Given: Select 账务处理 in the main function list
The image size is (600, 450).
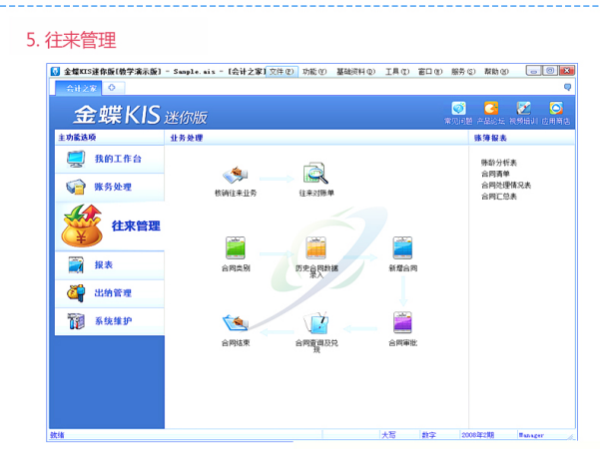Looking at the screenshot, I should point(110,187).
